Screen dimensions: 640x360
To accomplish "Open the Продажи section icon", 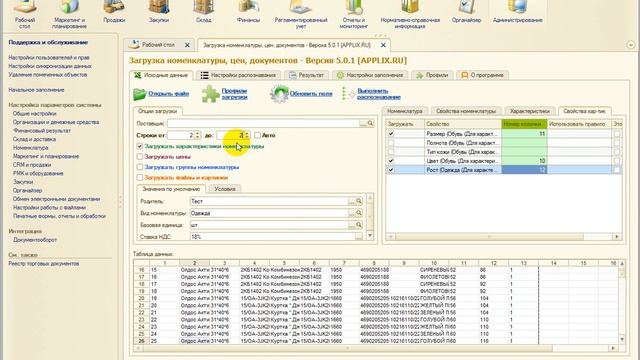I will tap(114, 7).
